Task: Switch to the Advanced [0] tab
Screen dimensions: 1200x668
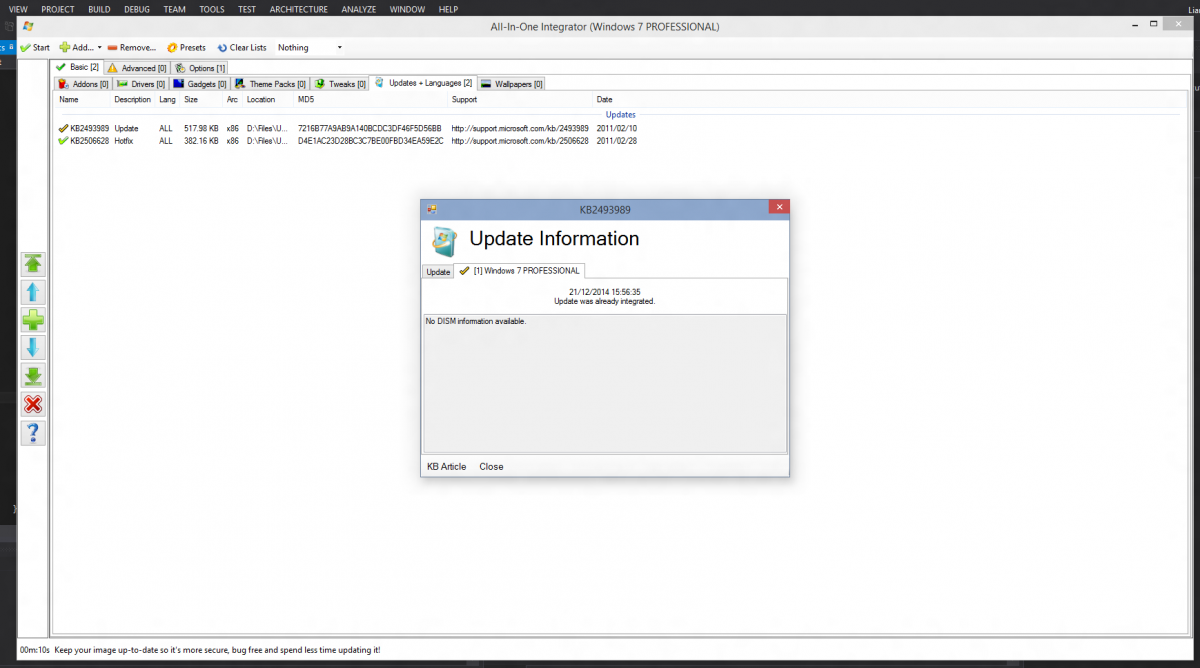Action: 137,68
